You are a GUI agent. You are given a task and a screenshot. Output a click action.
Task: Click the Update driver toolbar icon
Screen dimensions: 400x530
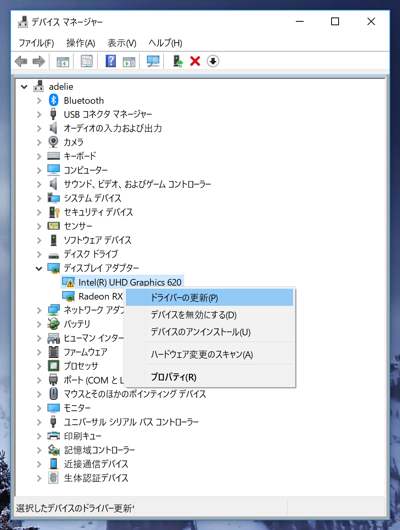point(178,61)
